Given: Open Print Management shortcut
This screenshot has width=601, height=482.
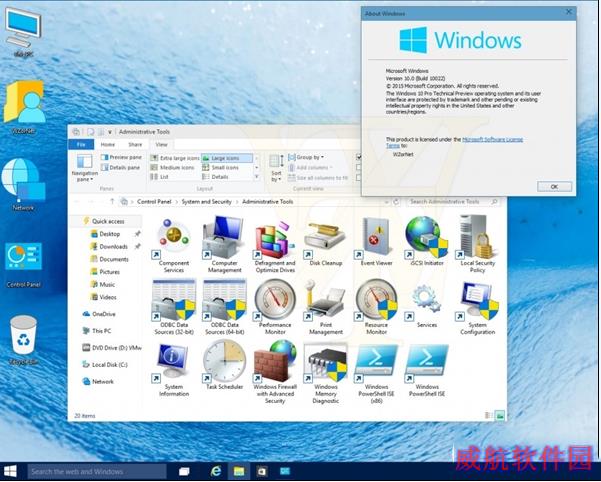Looking at the screenshot, I should tap(325, 307).
